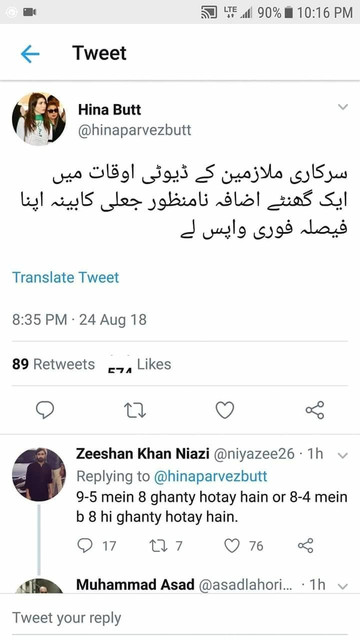Open options chevron for Muhammad Asad's reply
360x640 pixels.
343,587
